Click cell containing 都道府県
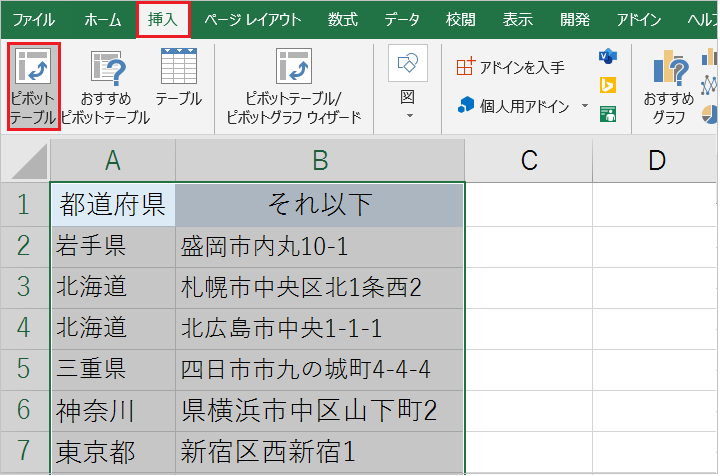Viewport: 720px width, 476px height. [113, 205]
